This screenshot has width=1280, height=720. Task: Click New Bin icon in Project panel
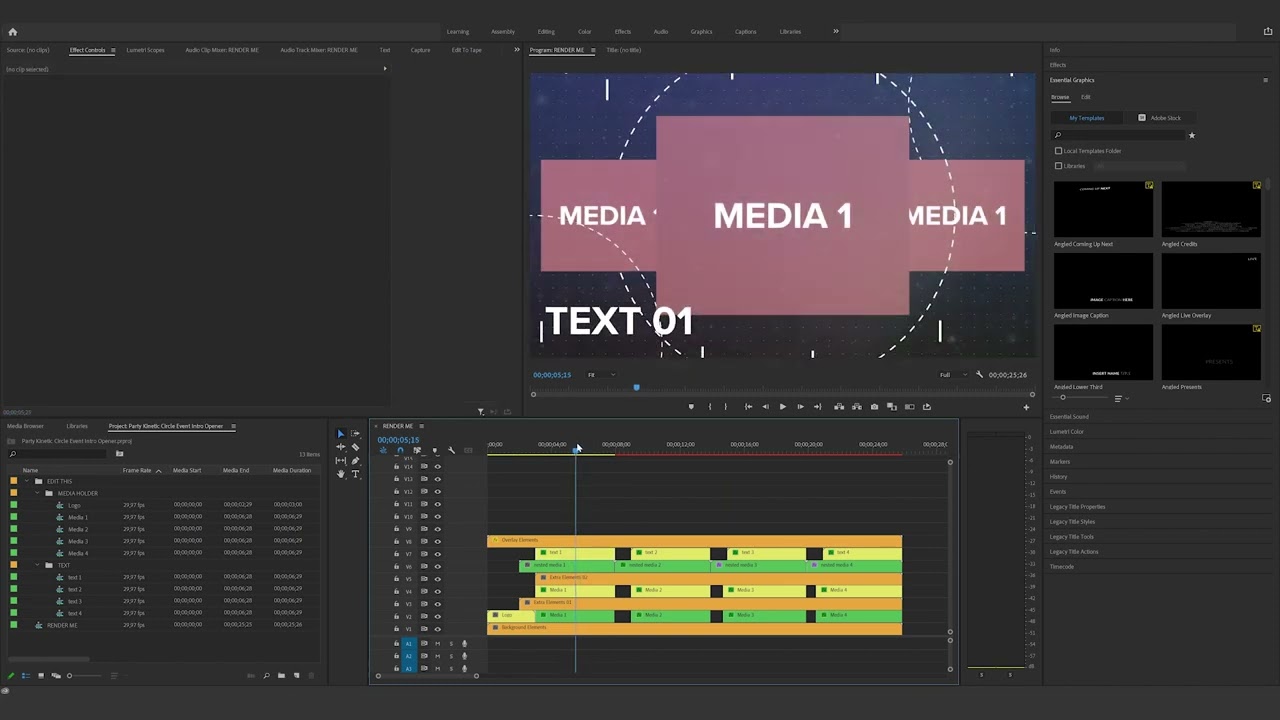click(281, 676)
